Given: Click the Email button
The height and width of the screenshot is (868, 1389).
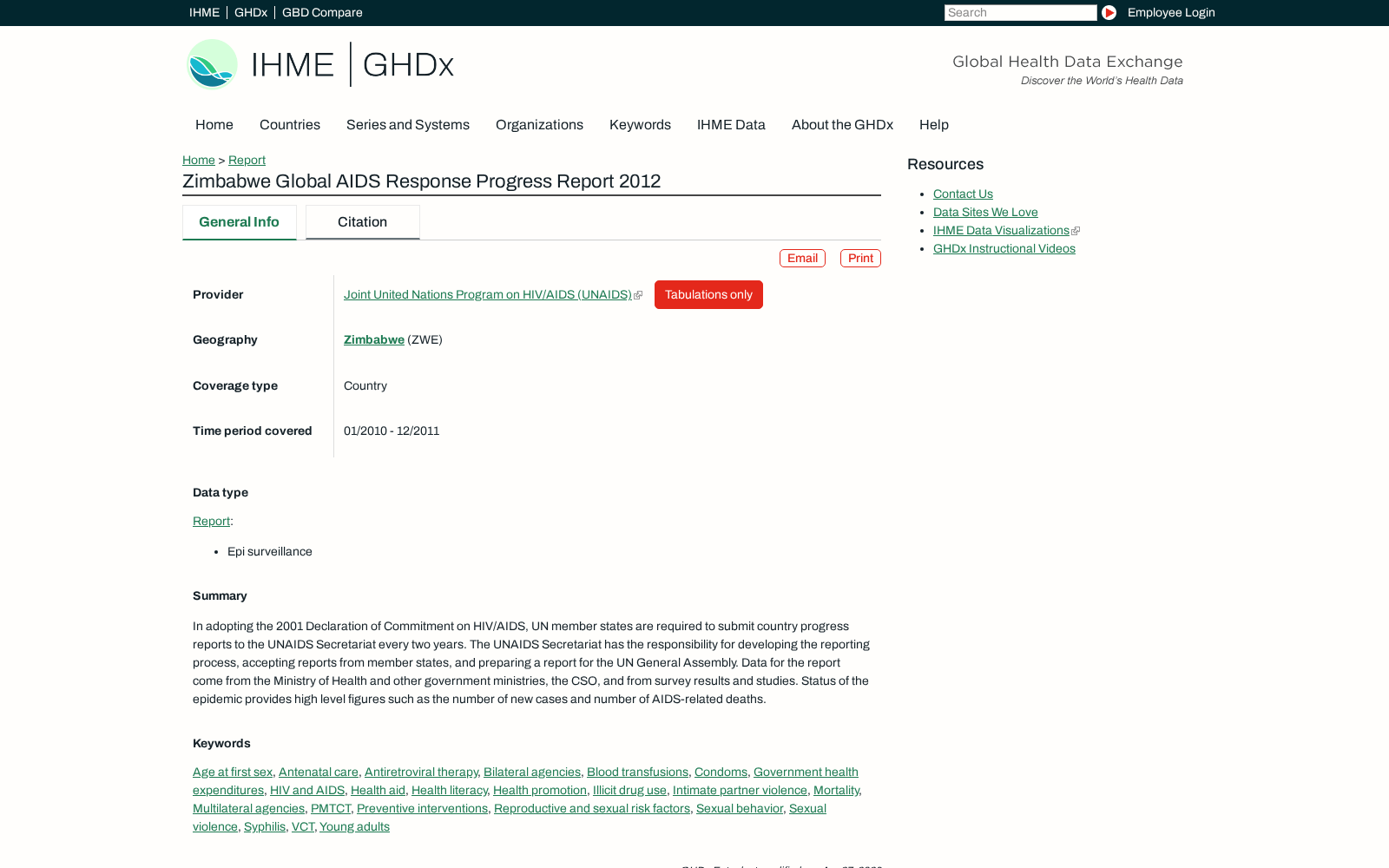Looking at the screenshot, I should click(802, 259).
